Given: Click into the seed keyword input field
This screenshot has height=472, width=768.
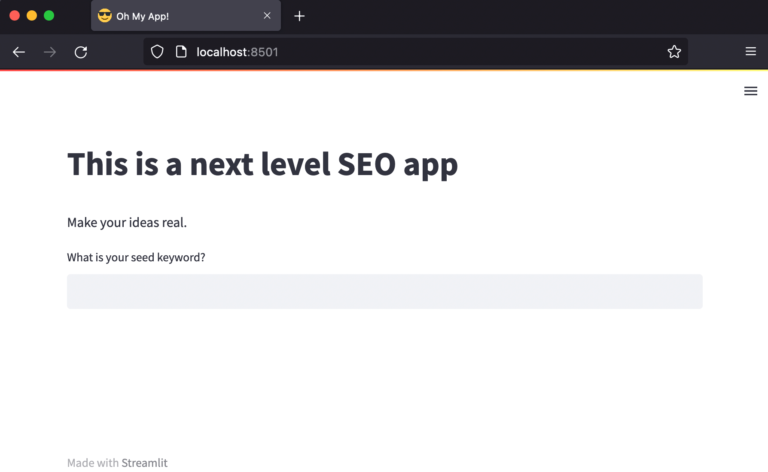Looking at the screenshot, I should tap(384, 291).
